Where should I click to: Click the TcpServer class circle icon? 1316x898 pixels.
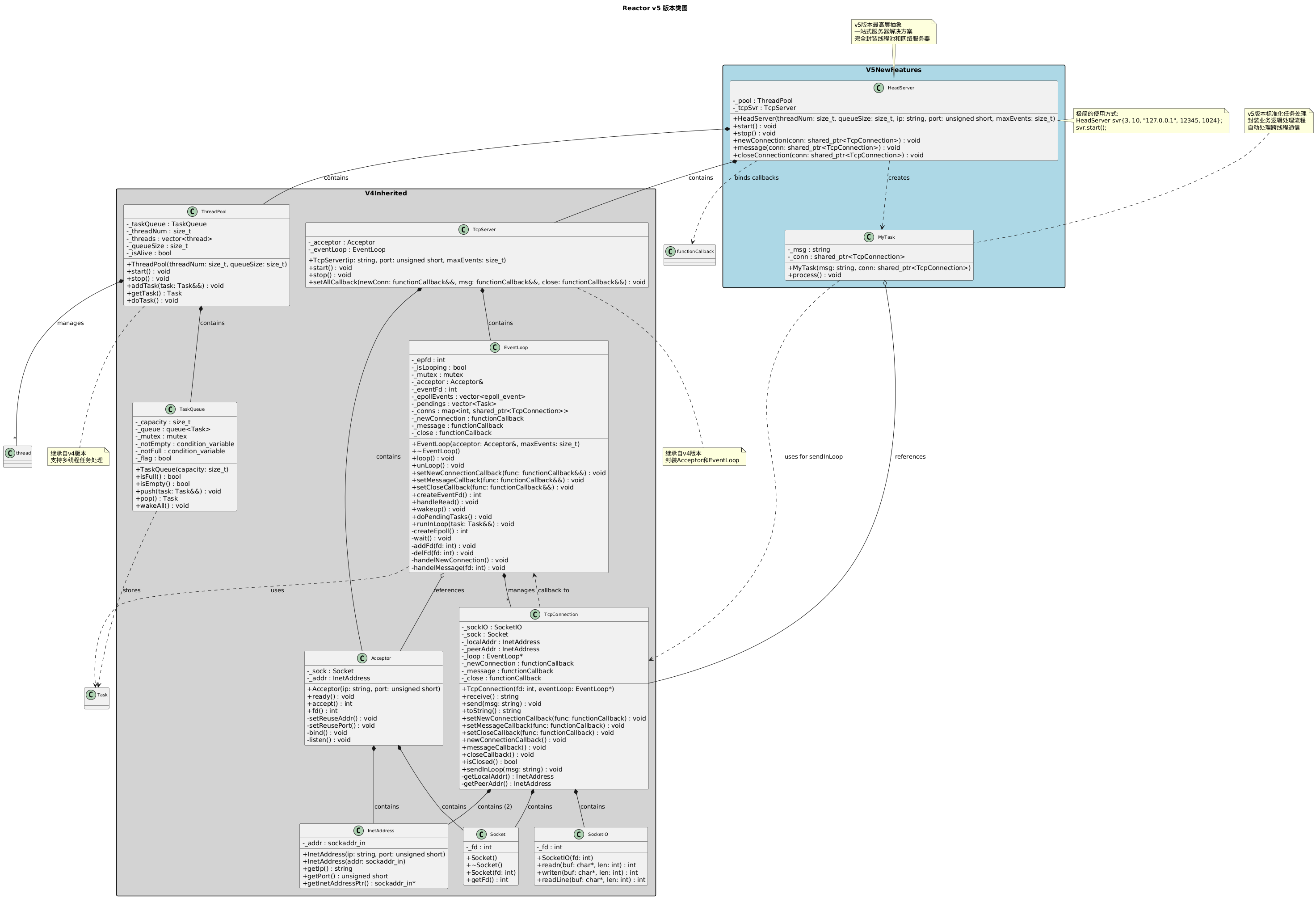pyautogui.click(x=463, y=229)
